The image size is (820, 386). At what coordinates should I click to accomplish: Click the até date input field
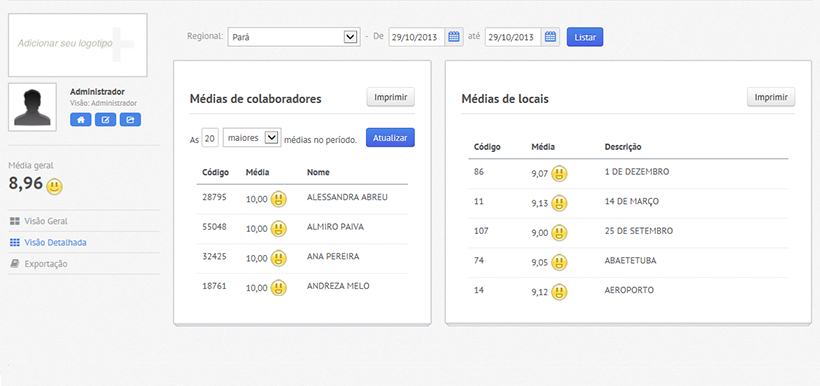[513, 37]
